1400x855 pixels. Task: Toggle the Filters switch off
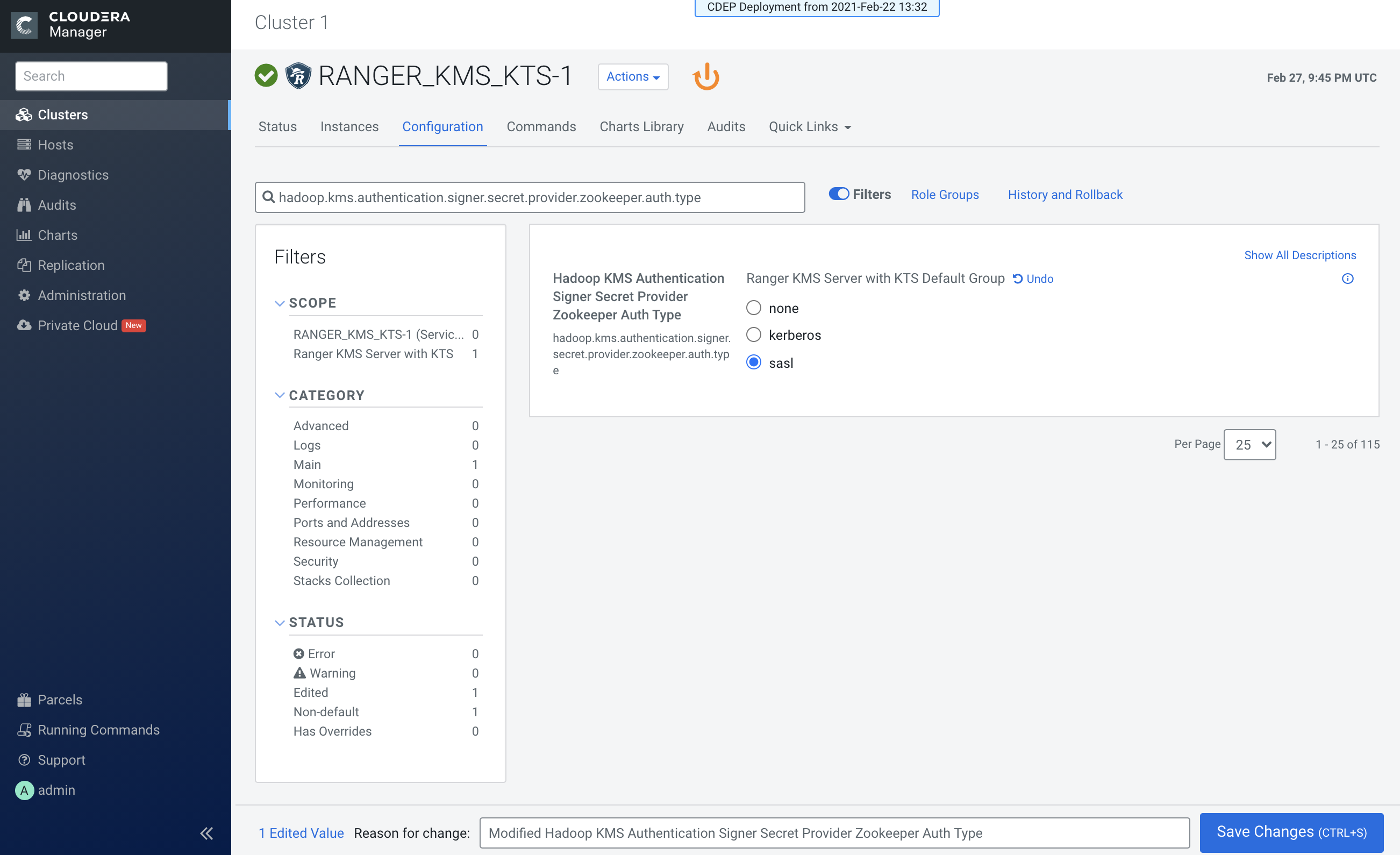pos(839,194)
